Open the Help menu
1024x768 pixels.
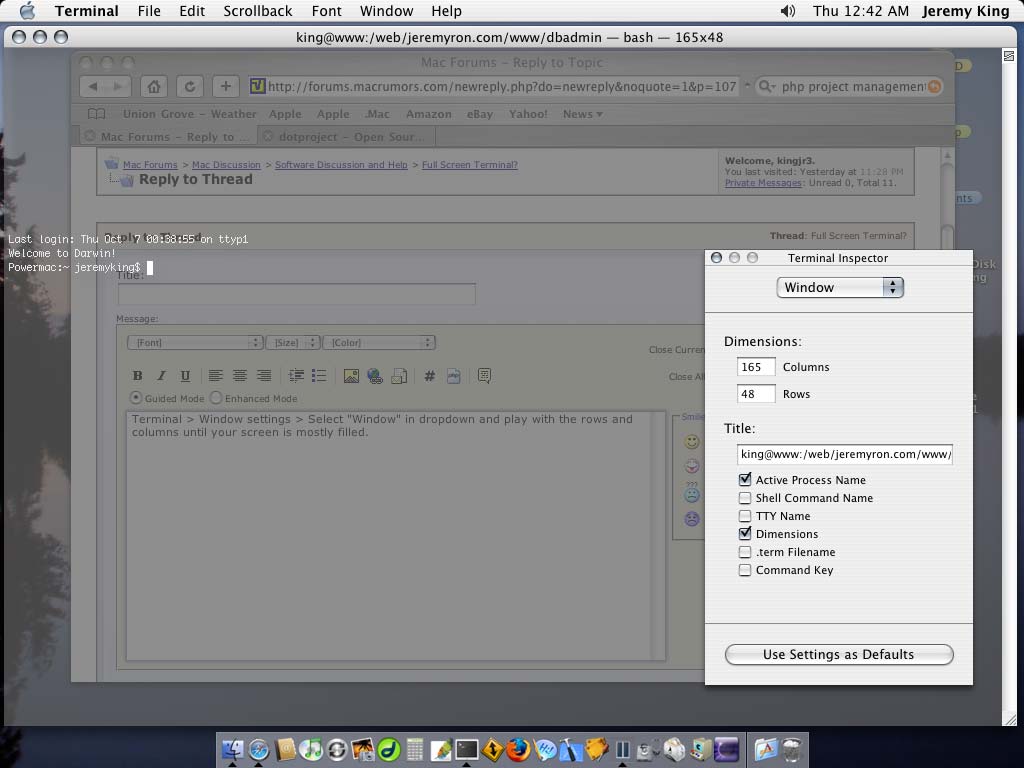(446, 10)
